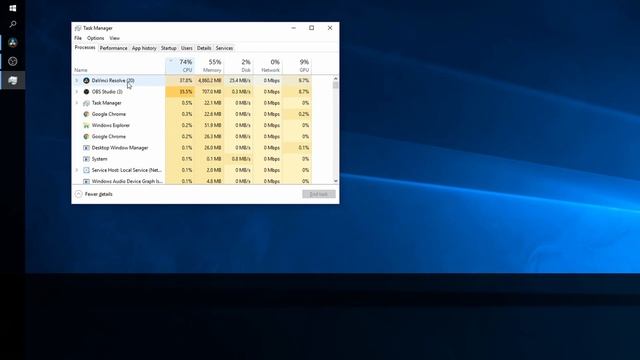Open the Windows Start button
Image resolution: width=640 pixels, height=360 pixels.
click(x=13, y=8)
